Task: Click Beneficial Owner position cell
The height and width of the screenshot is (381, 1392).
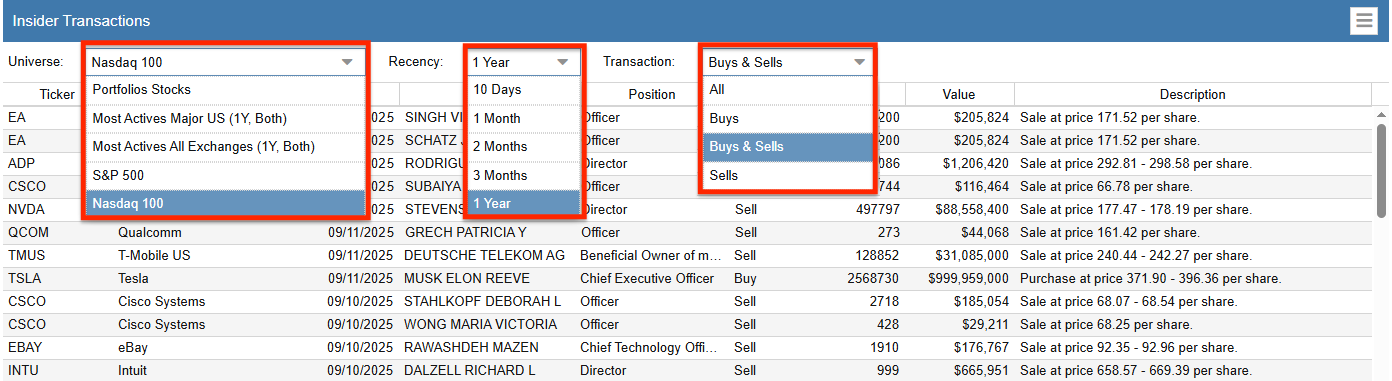Action: [x=650, y=255]
